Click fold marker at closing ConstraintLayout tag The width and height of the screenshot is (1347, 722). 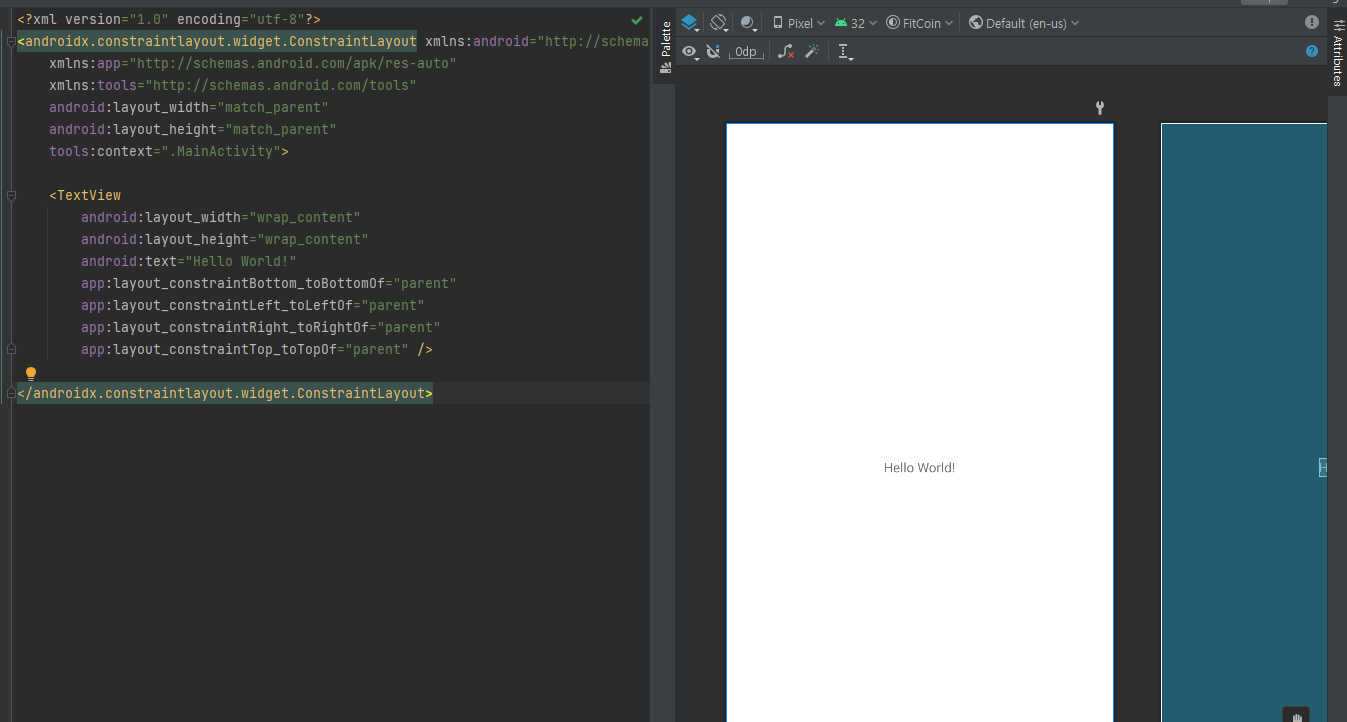(x=11, y=393)
